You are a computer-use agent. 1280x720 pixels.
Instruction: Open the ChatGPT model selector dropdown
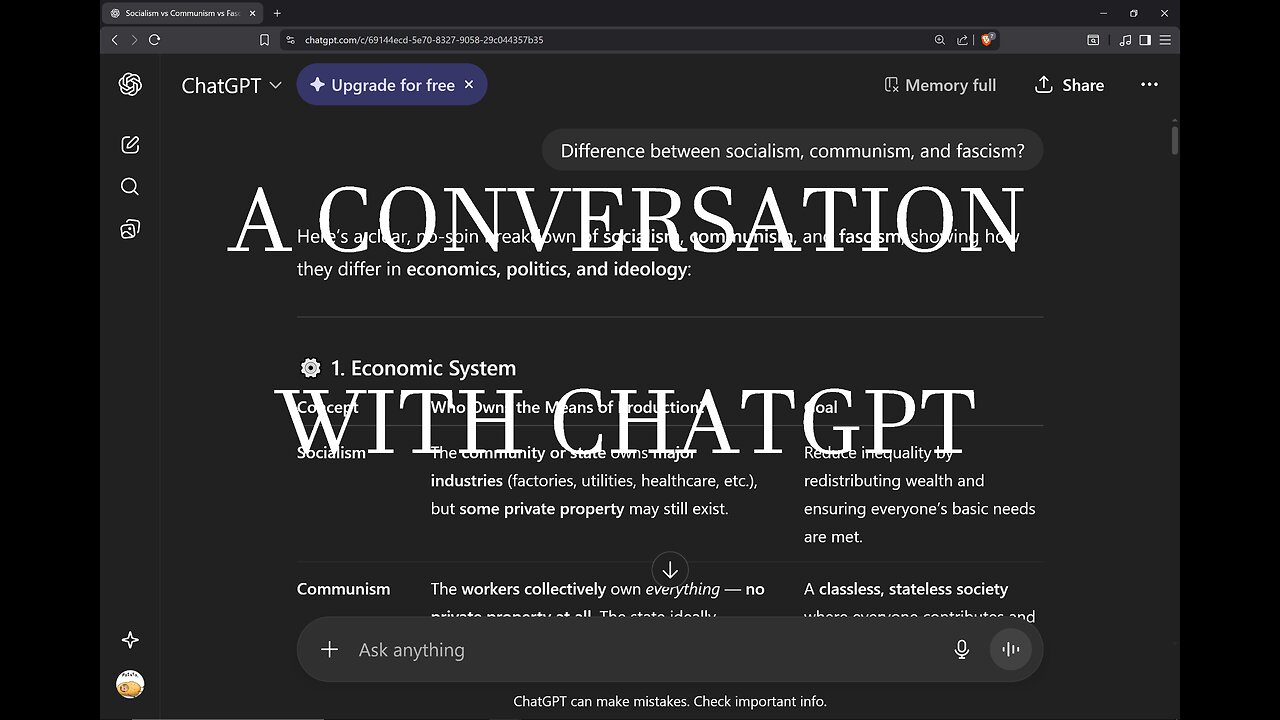click(x=231, y=85)
